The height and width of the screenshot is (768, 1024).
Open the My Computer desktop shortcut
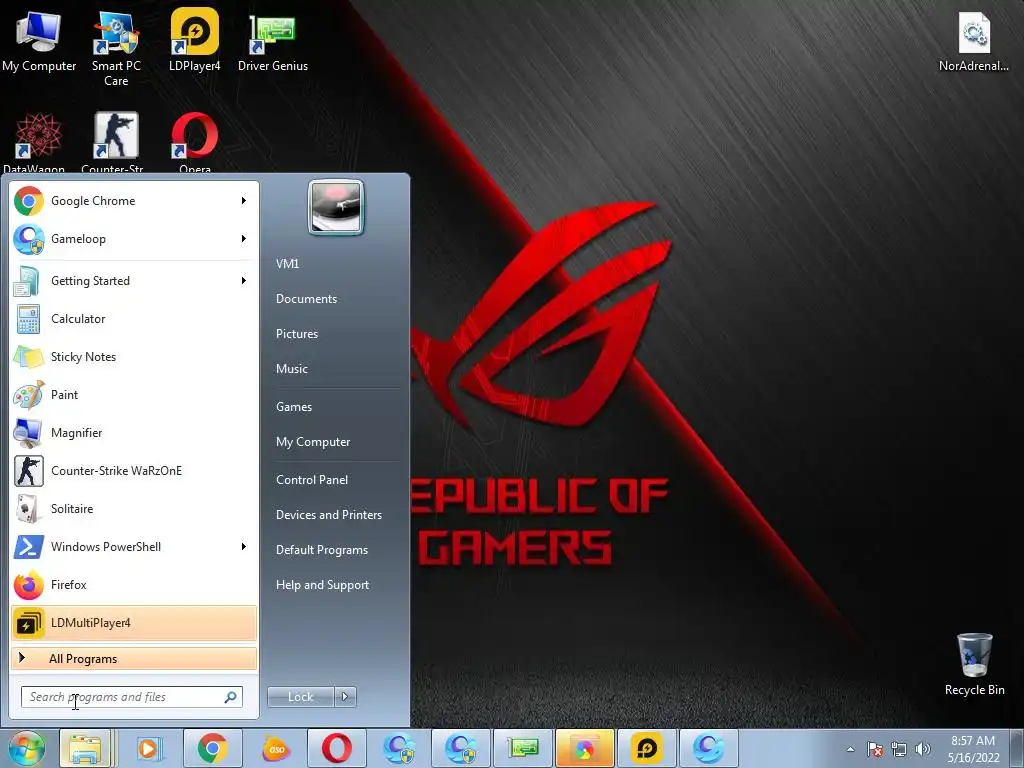click(x=39, y=40)
